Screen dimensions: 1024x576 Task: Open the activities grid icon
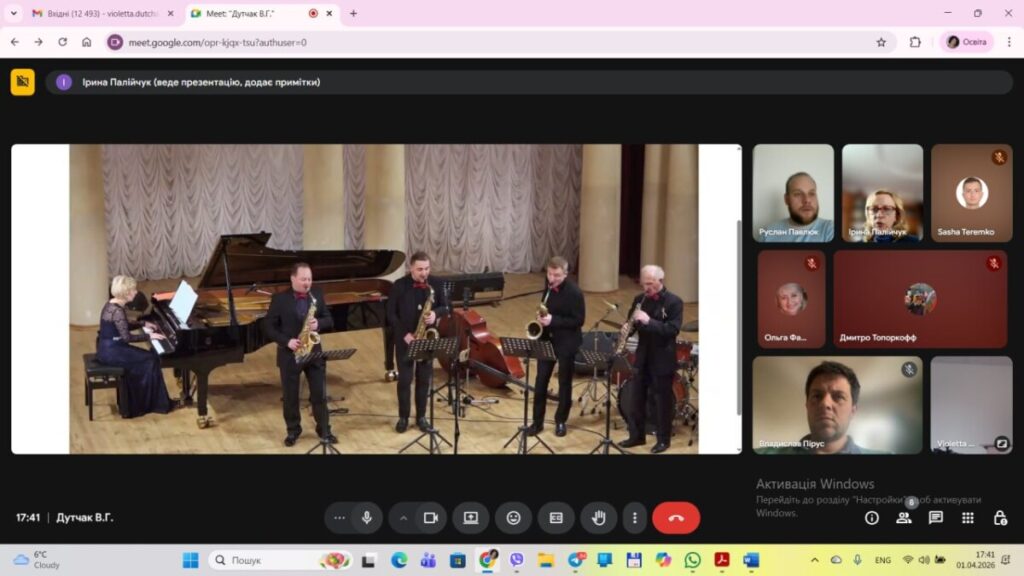968,518
